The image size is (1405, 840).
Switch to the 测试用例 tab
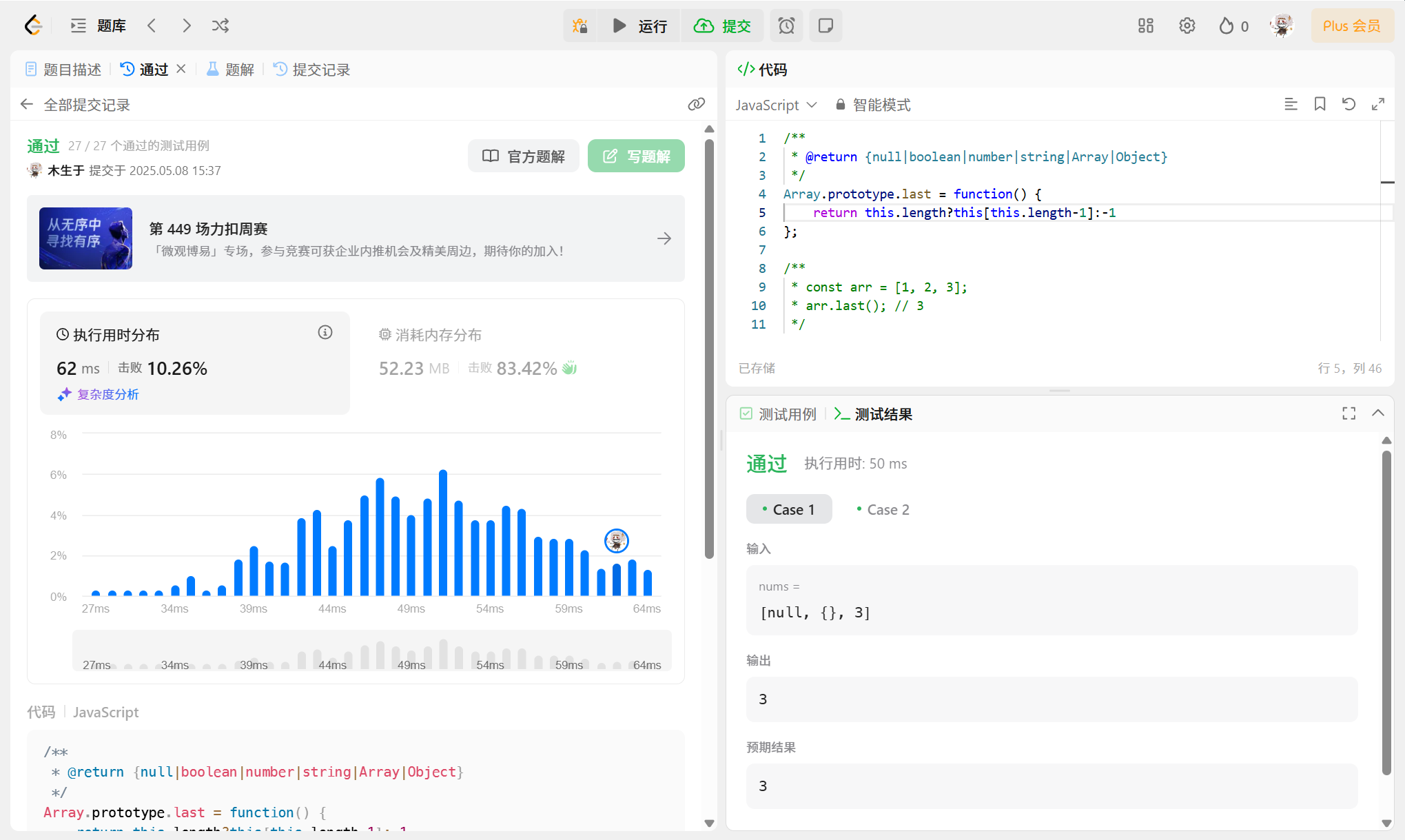click(x=778, y=414)
